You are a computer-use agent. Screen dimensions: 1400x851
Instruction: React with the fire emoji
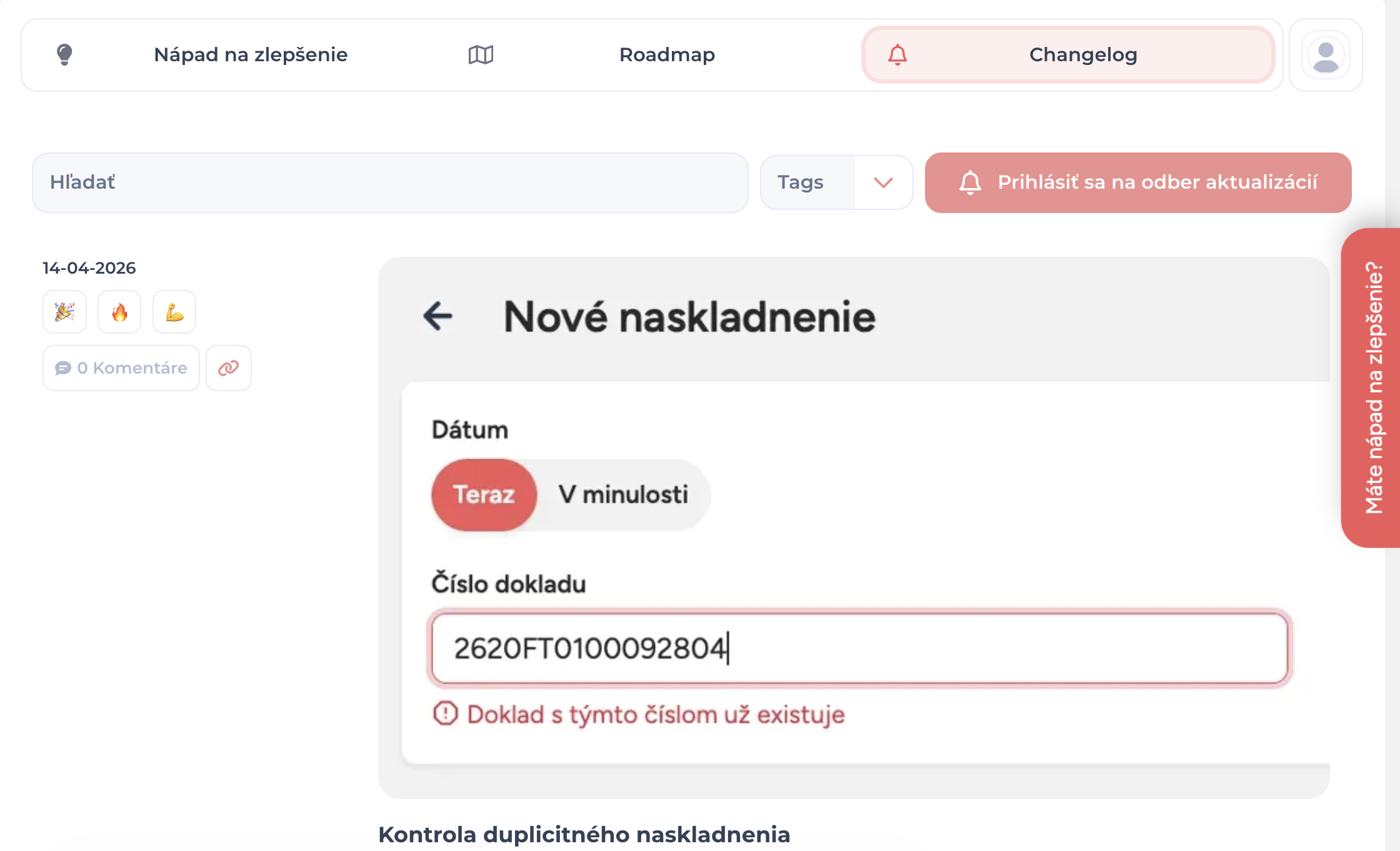click(119, 312)
